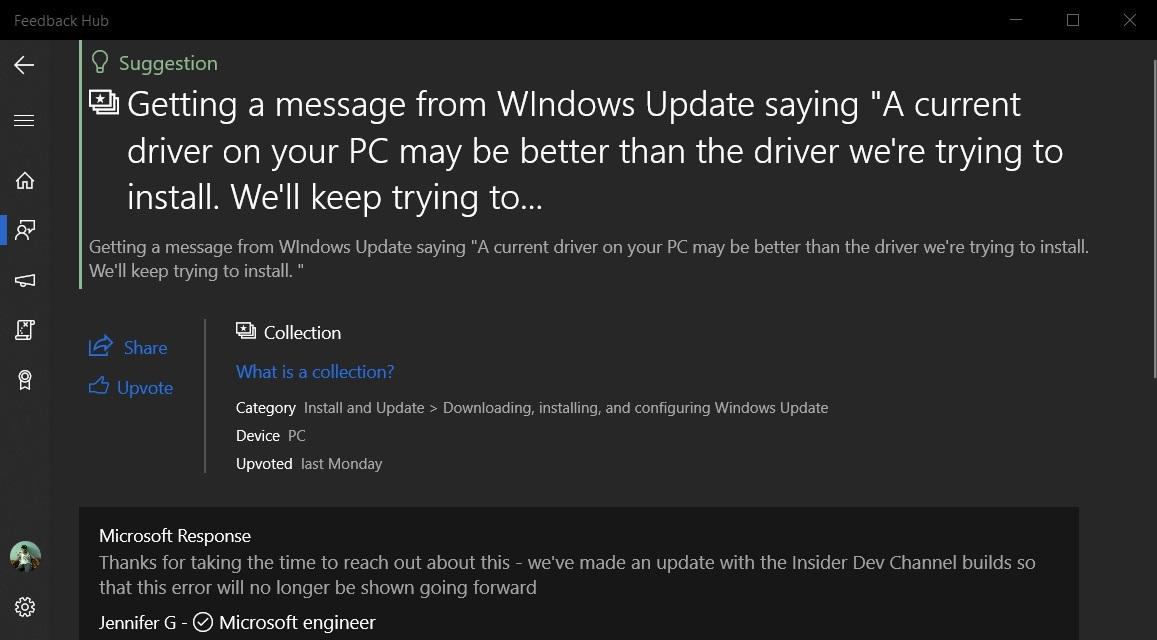Image resolution: width=1157 pixels, height=640 pixels.
Task: Upvote this Windows Update suggestion
Action: (130, 387)
